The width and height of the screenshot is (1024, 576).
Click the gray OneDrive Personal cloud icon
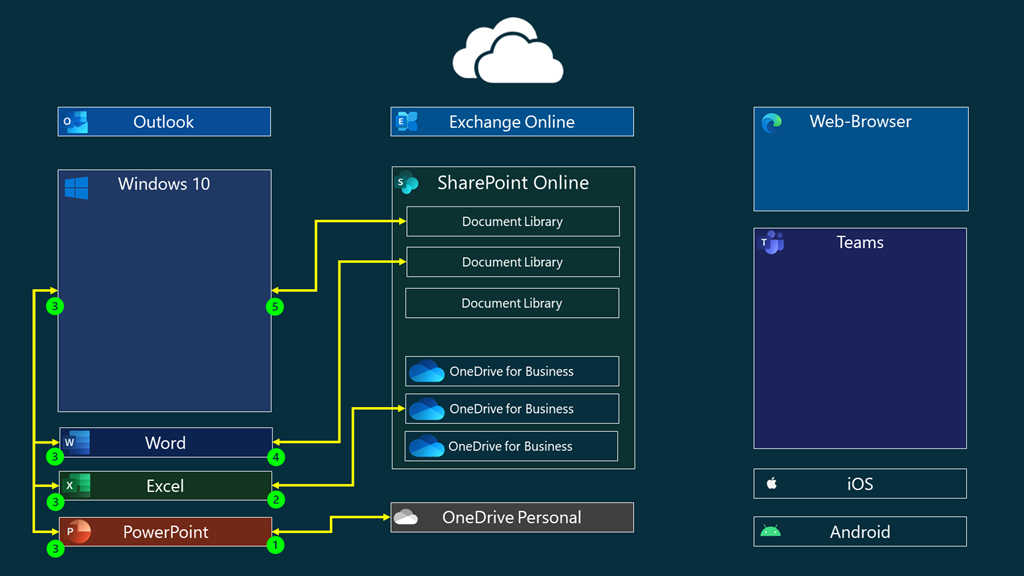tap(405, 517)
